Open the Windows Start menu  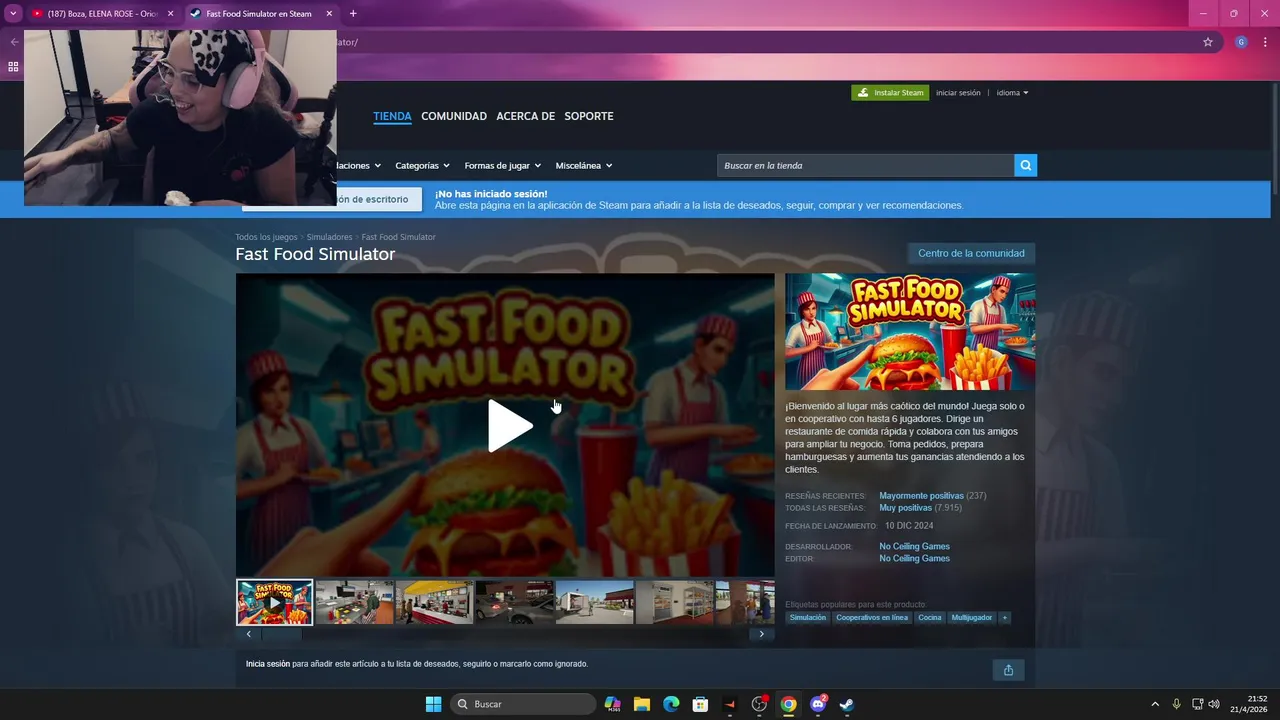click(433, 704)
